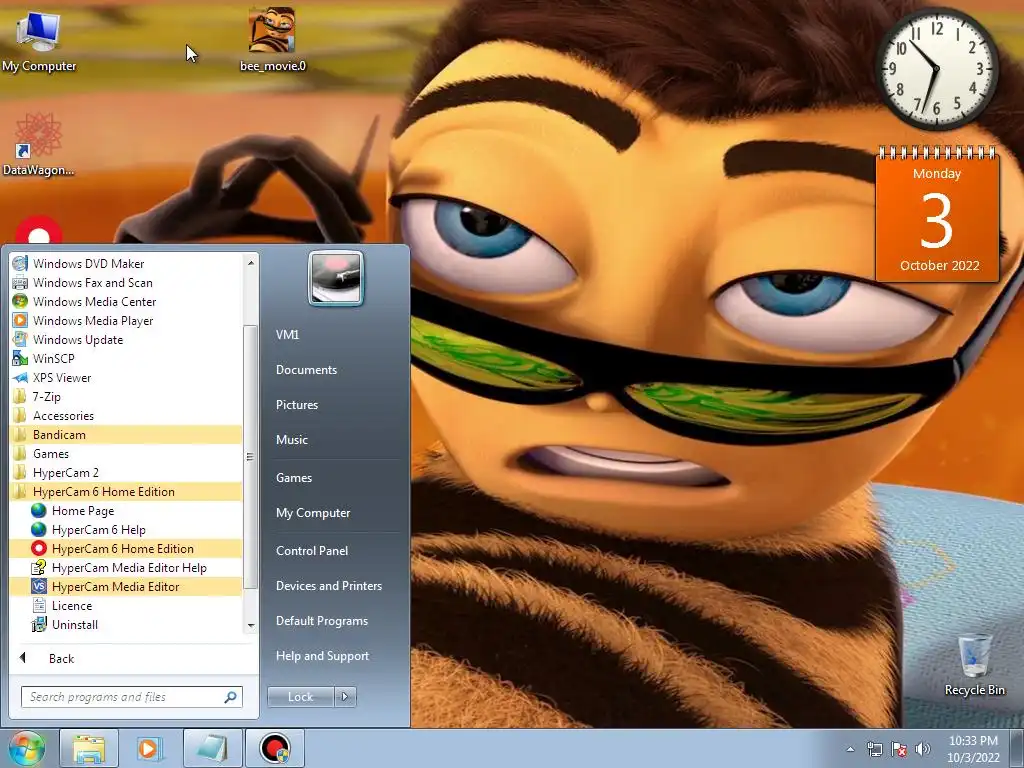Expand the HyperCam 2 folder
Viewport: 1024px width, 768px height.
tap(125, 472)
